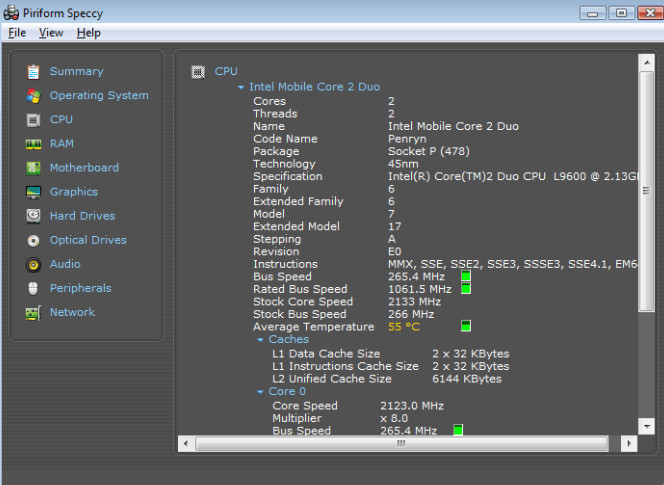Open the CPU sidebar link
The height and width of the screenshot is (485, 664).
(61, 119)
